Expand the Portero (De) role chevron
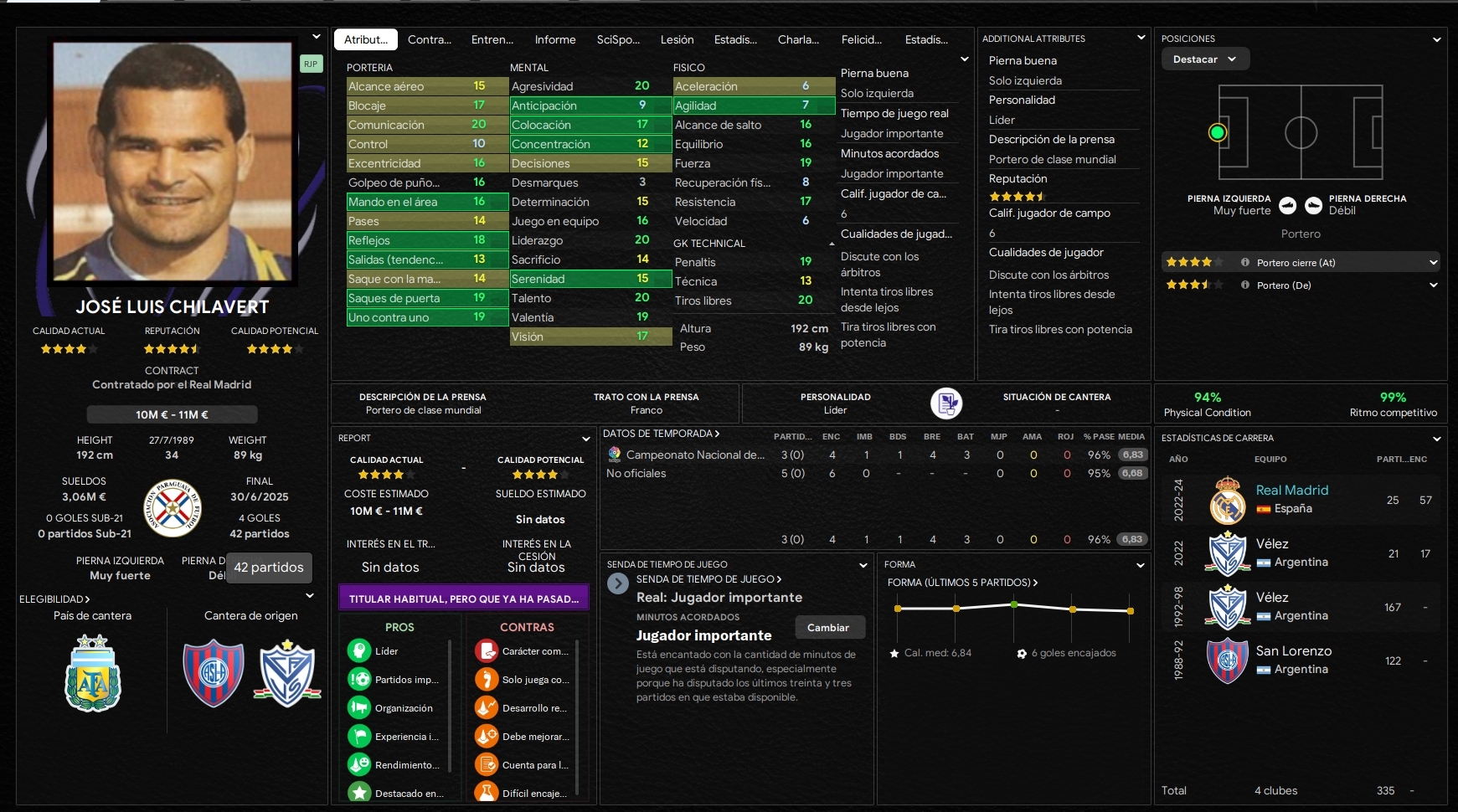 [1433, 285]
